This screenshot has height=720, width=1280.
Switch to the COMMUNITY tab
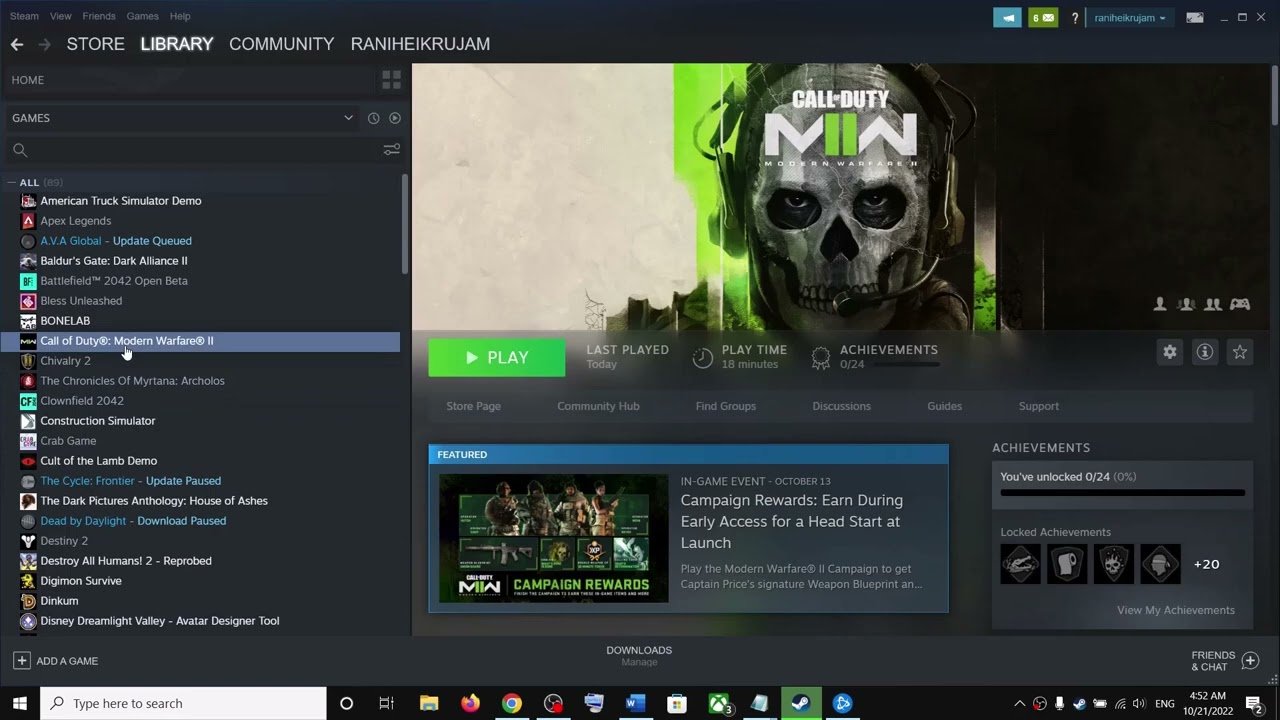[x=281, y=44]
